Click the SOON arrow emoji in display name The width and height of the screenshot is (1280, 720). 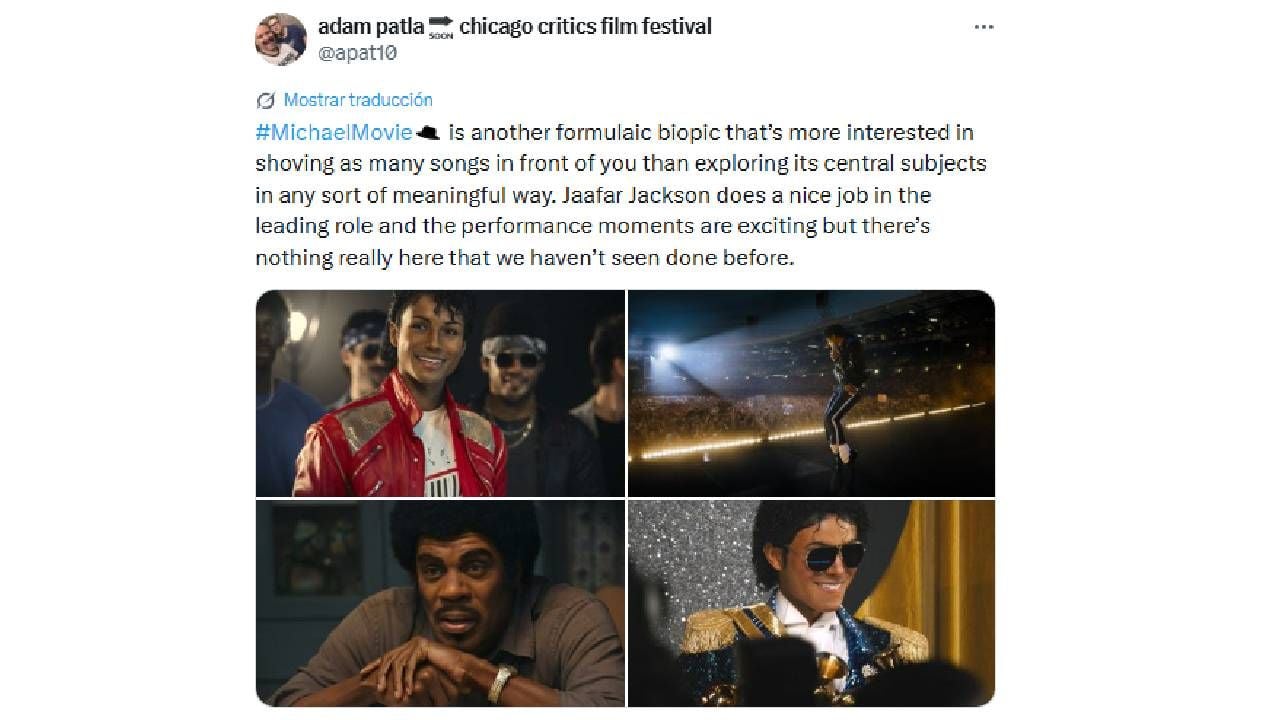[441, 27]
